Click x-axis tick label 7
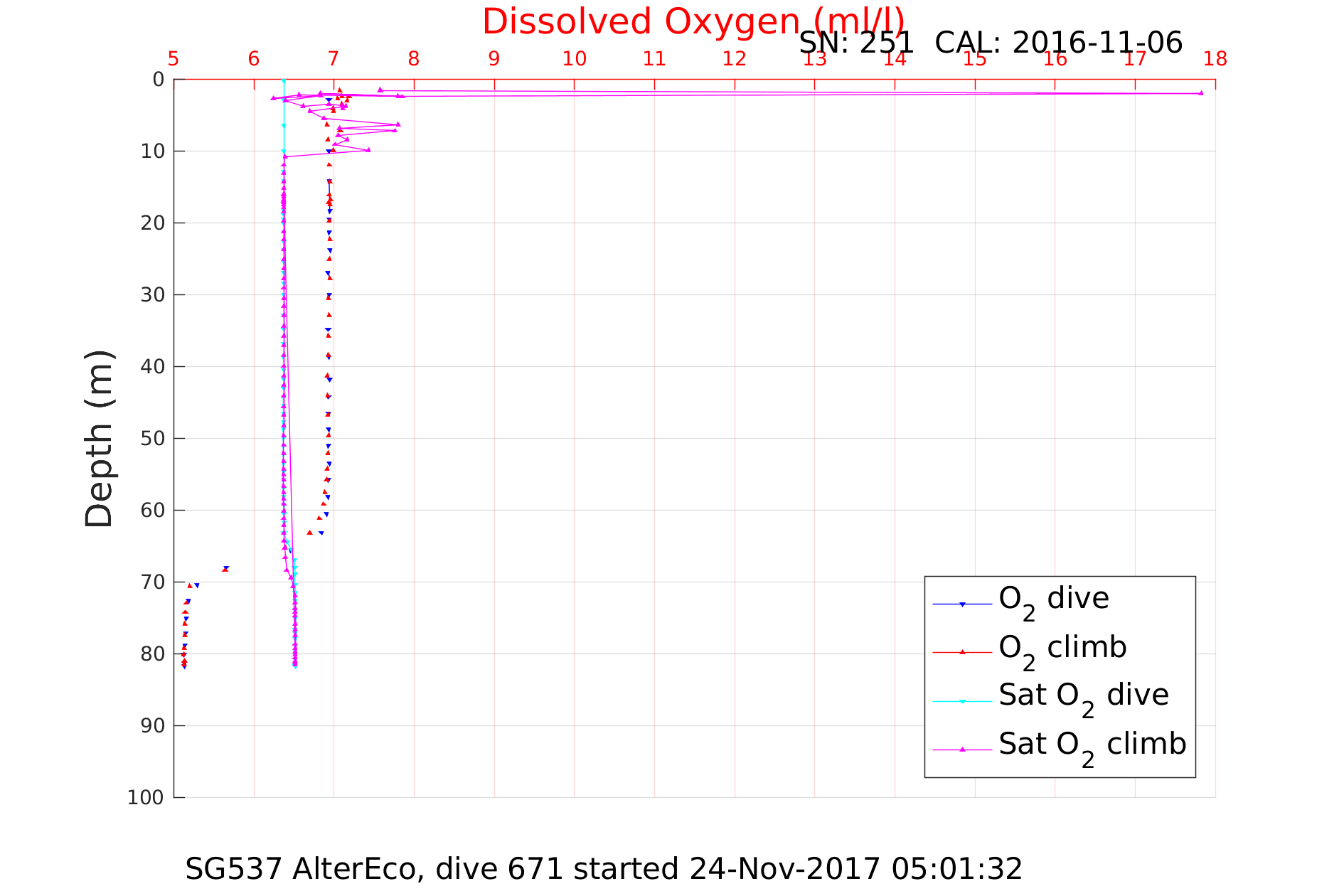The image size is (1344, 896). (334, 59)
